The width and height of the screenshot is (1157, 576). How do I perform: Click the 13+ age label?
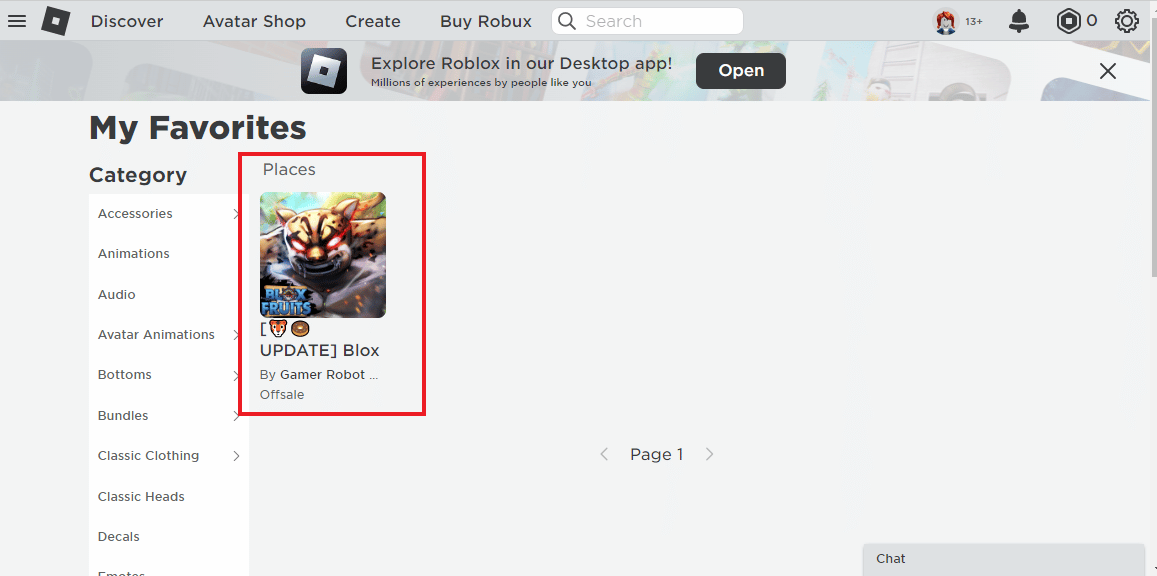[x=974, y=21]
